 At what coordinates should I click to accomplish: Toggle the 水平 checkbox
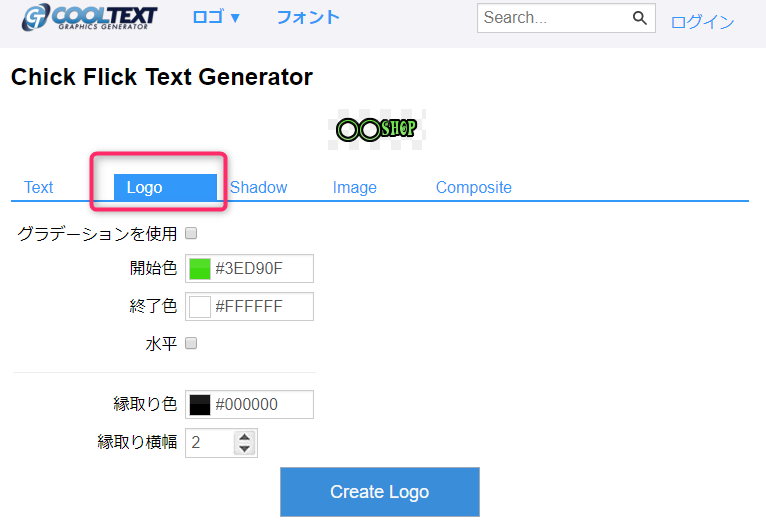(x=191, y=344)
